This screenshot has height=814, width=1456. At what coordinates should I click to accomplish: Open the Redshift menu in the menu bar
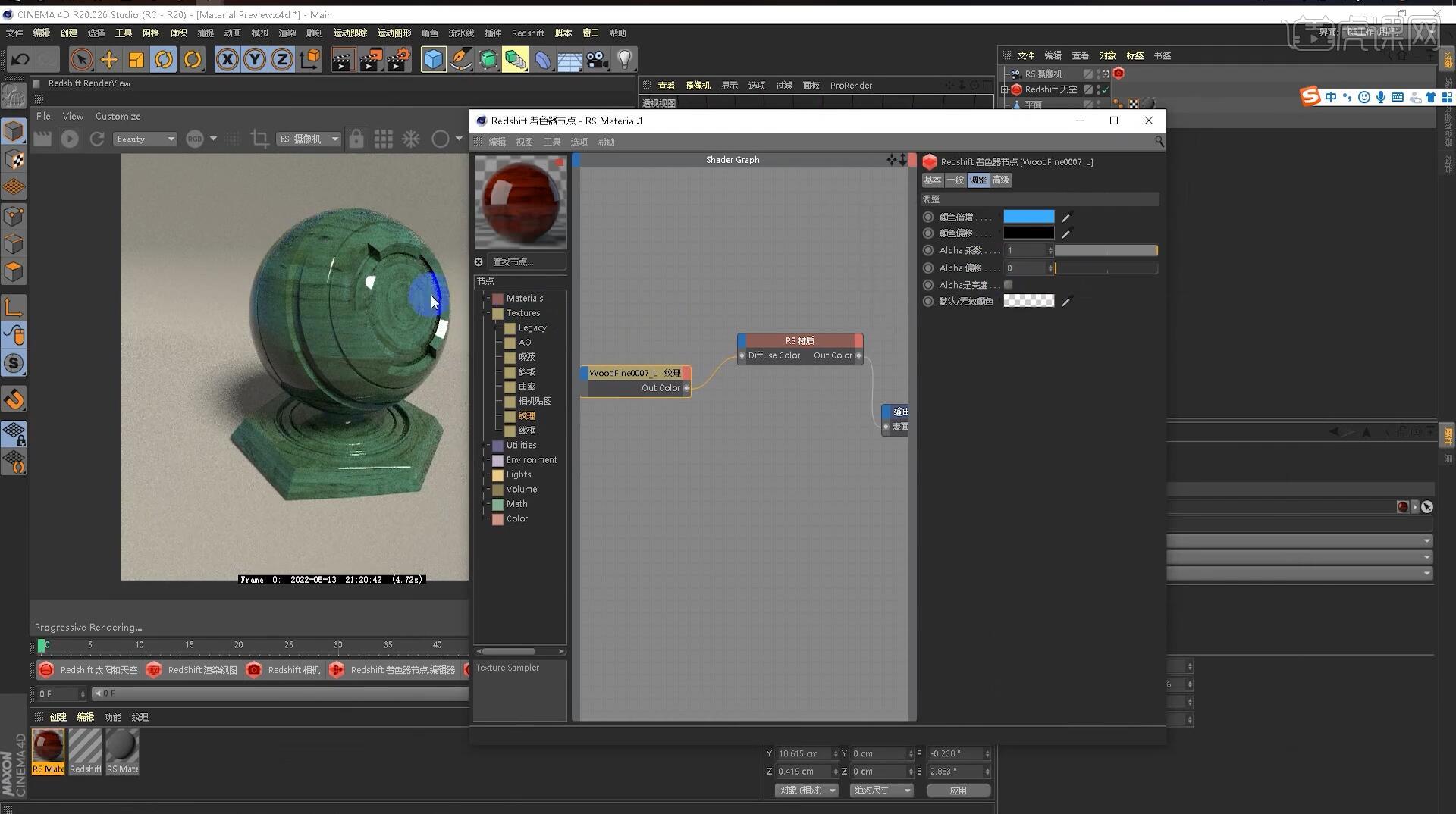pos(528,33)
